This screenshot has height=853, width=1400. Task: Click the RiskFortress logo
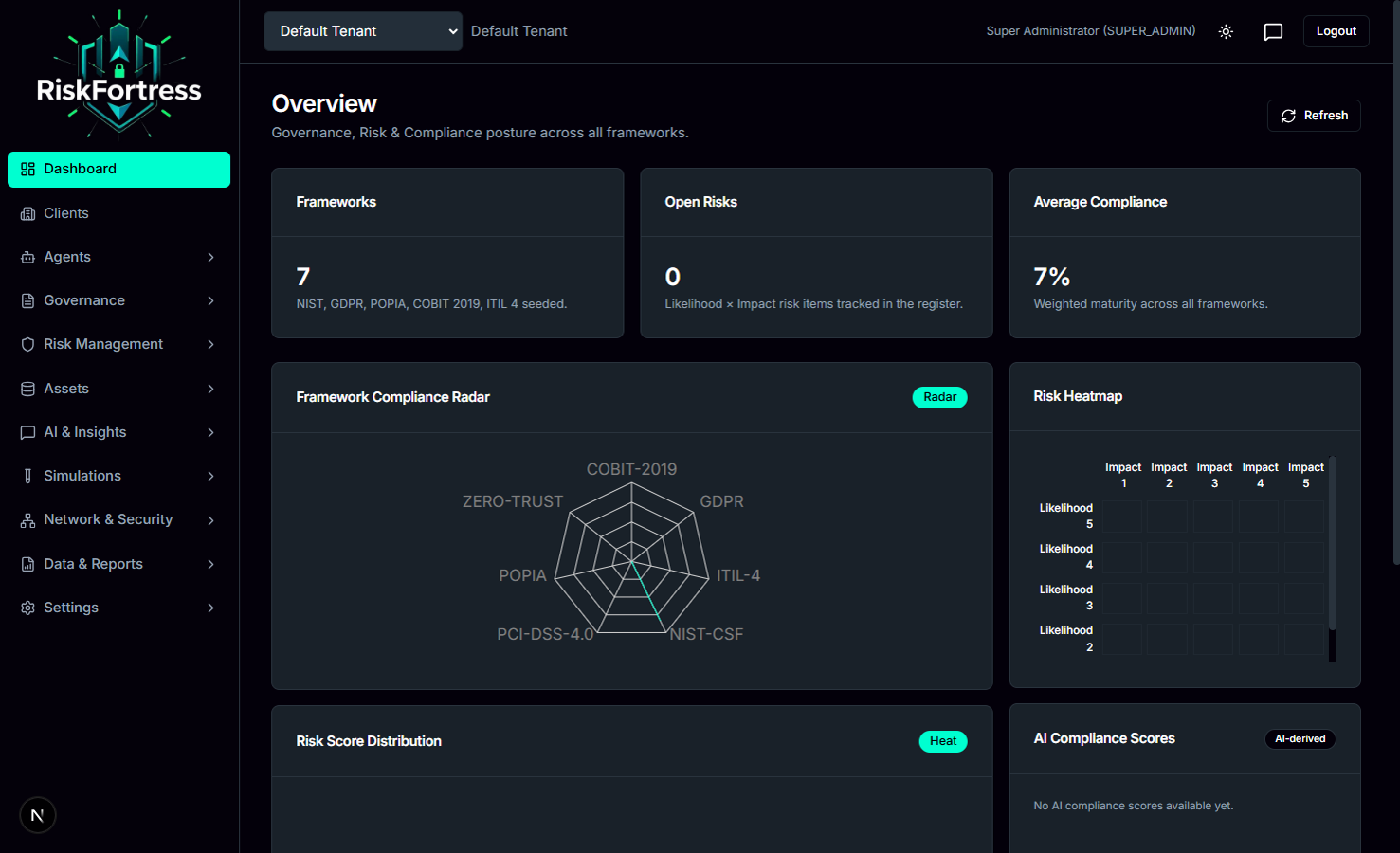pos(119,75)
